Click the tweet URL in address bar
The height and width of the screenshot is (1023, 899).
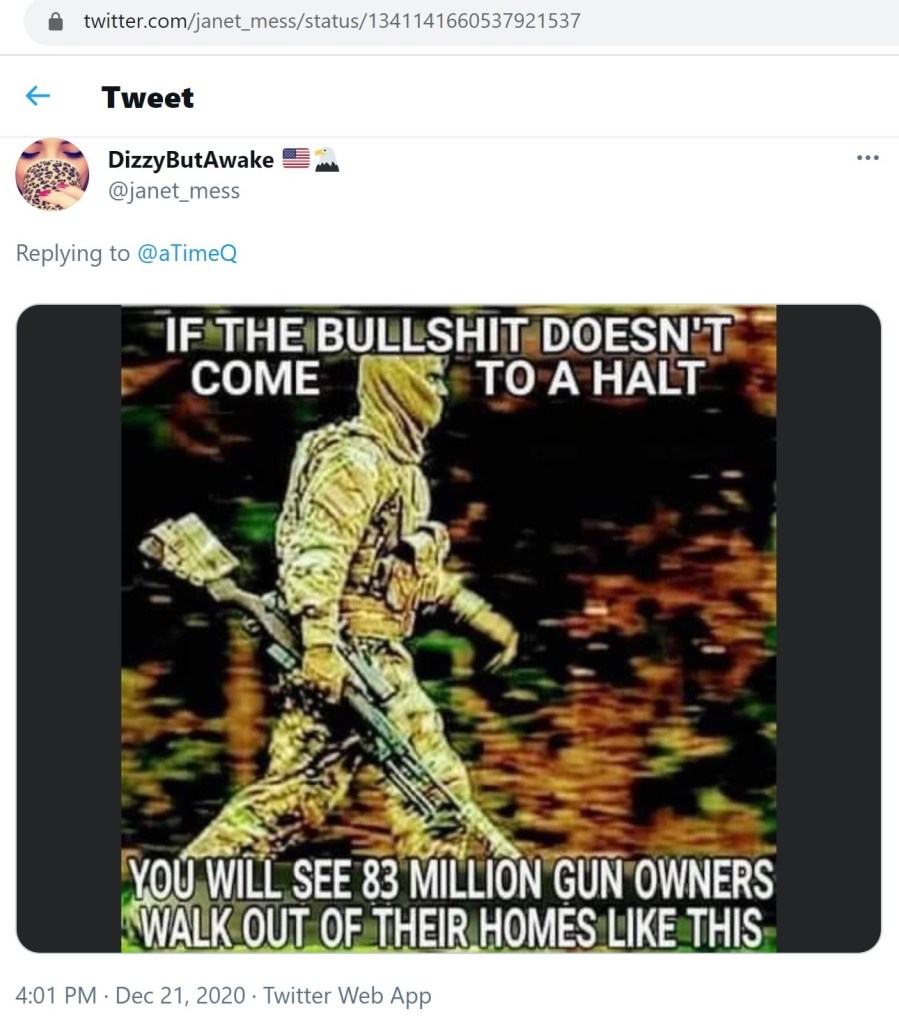click(331, 22)
